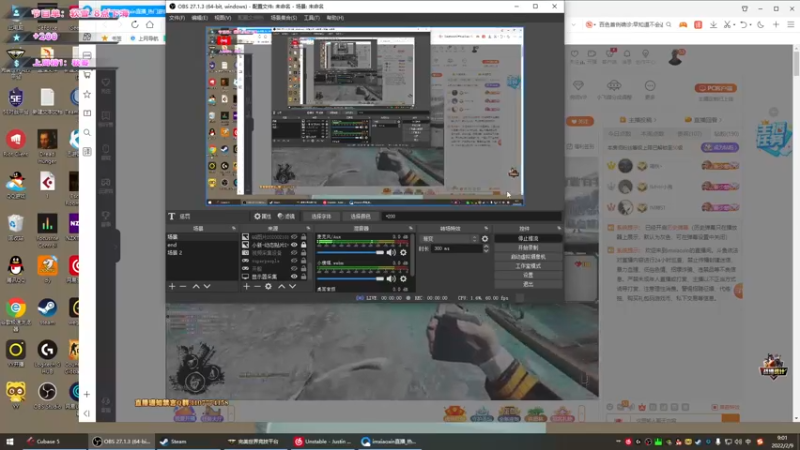800x450 pixels.
Task: Open dropdown arrow next to scissors icon
Action: (734, 25)
